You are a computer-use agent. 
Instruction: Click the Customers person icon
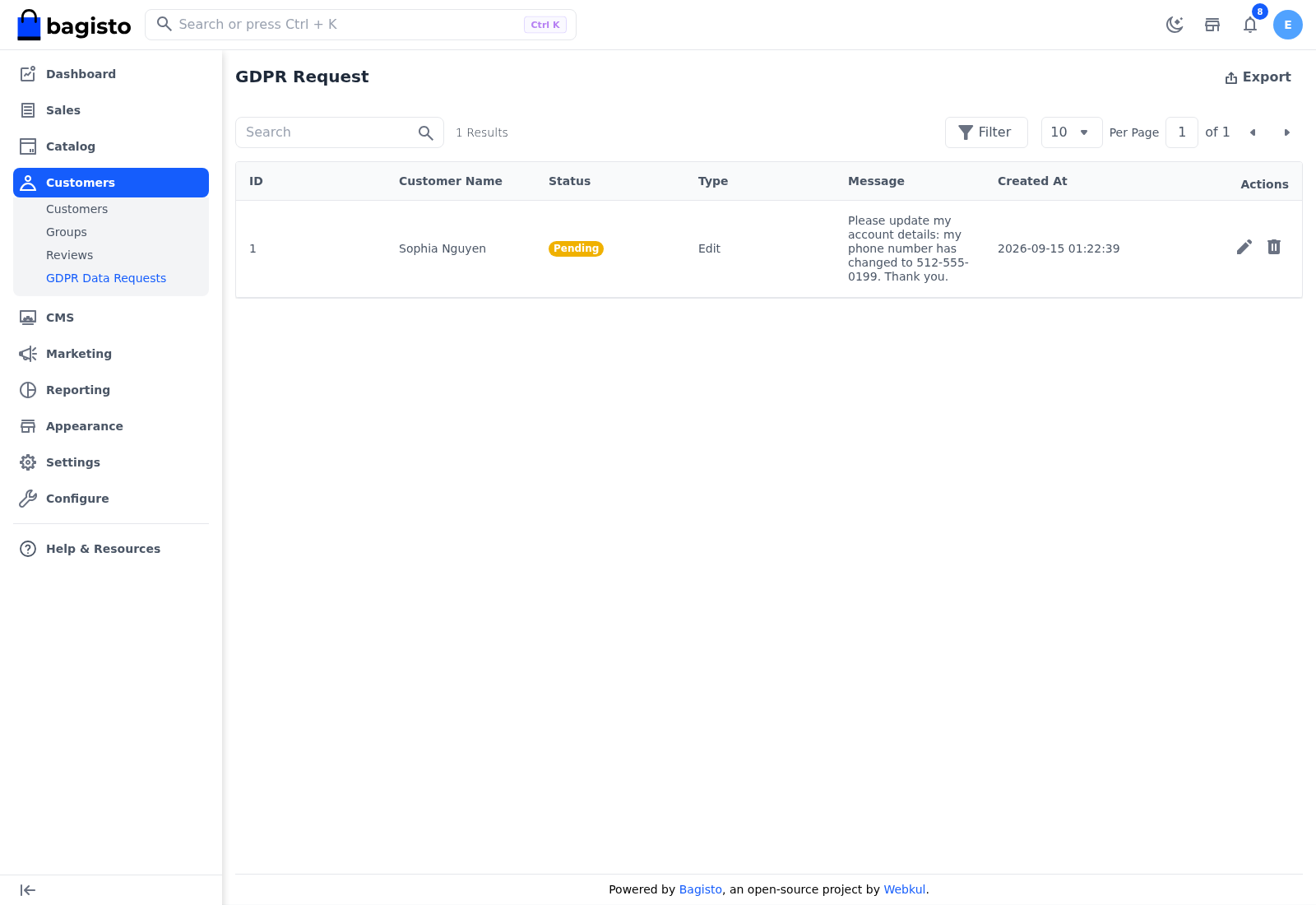[28, 183]
